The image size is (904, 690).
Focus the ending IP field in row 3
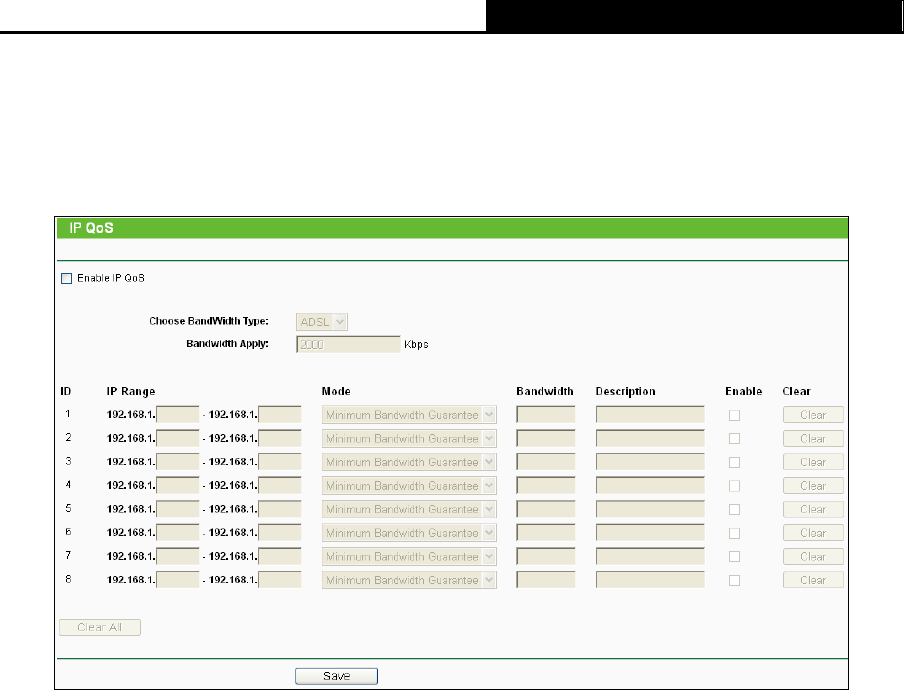coord(280,462)
